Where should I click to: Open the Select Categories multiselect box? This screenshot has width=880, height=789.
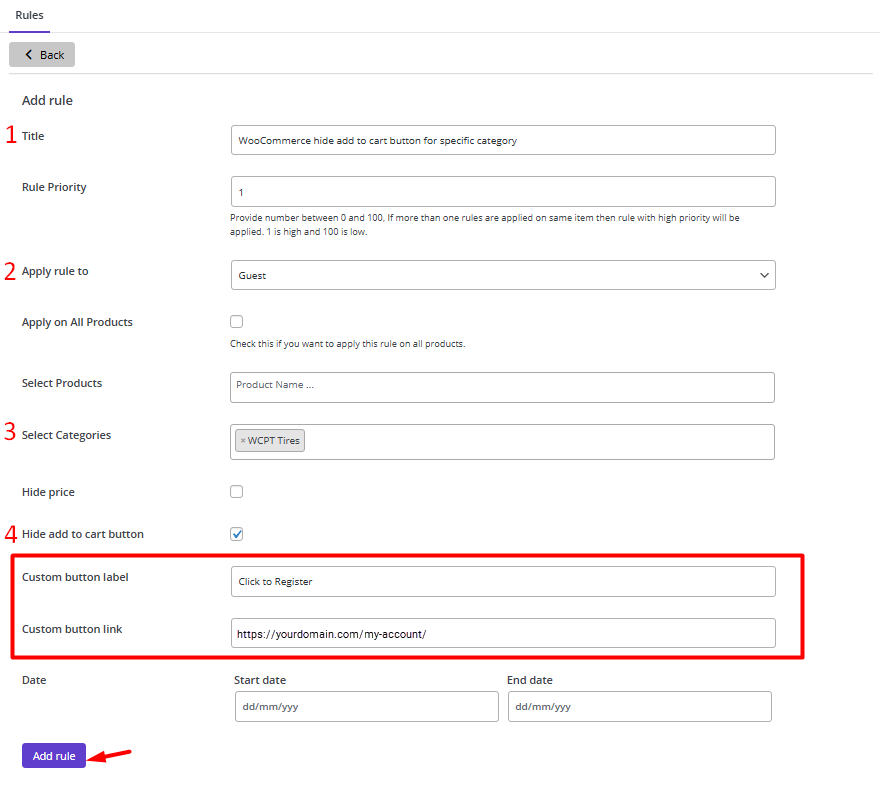tap(502, 442)
